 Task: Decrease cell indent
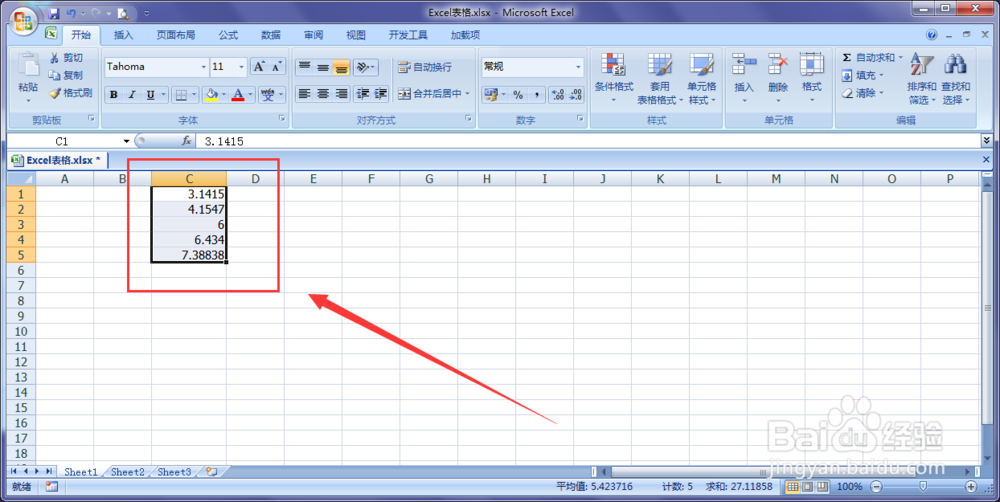(363, 94)
